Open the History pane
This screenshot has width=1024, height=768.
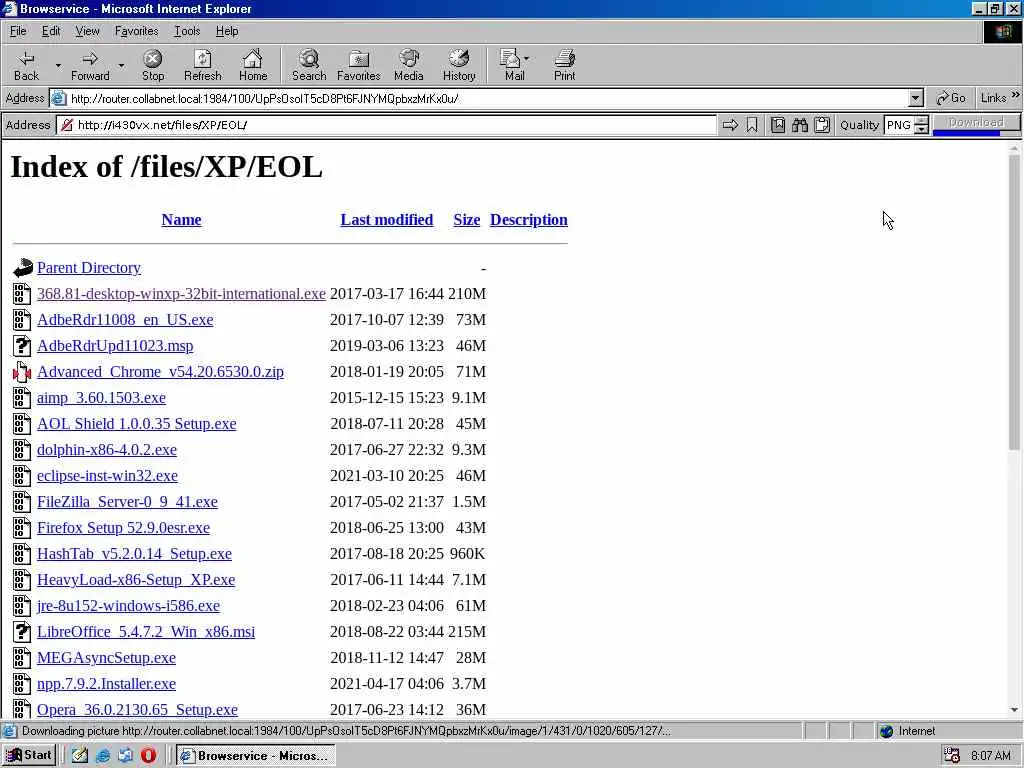point(459,66)
